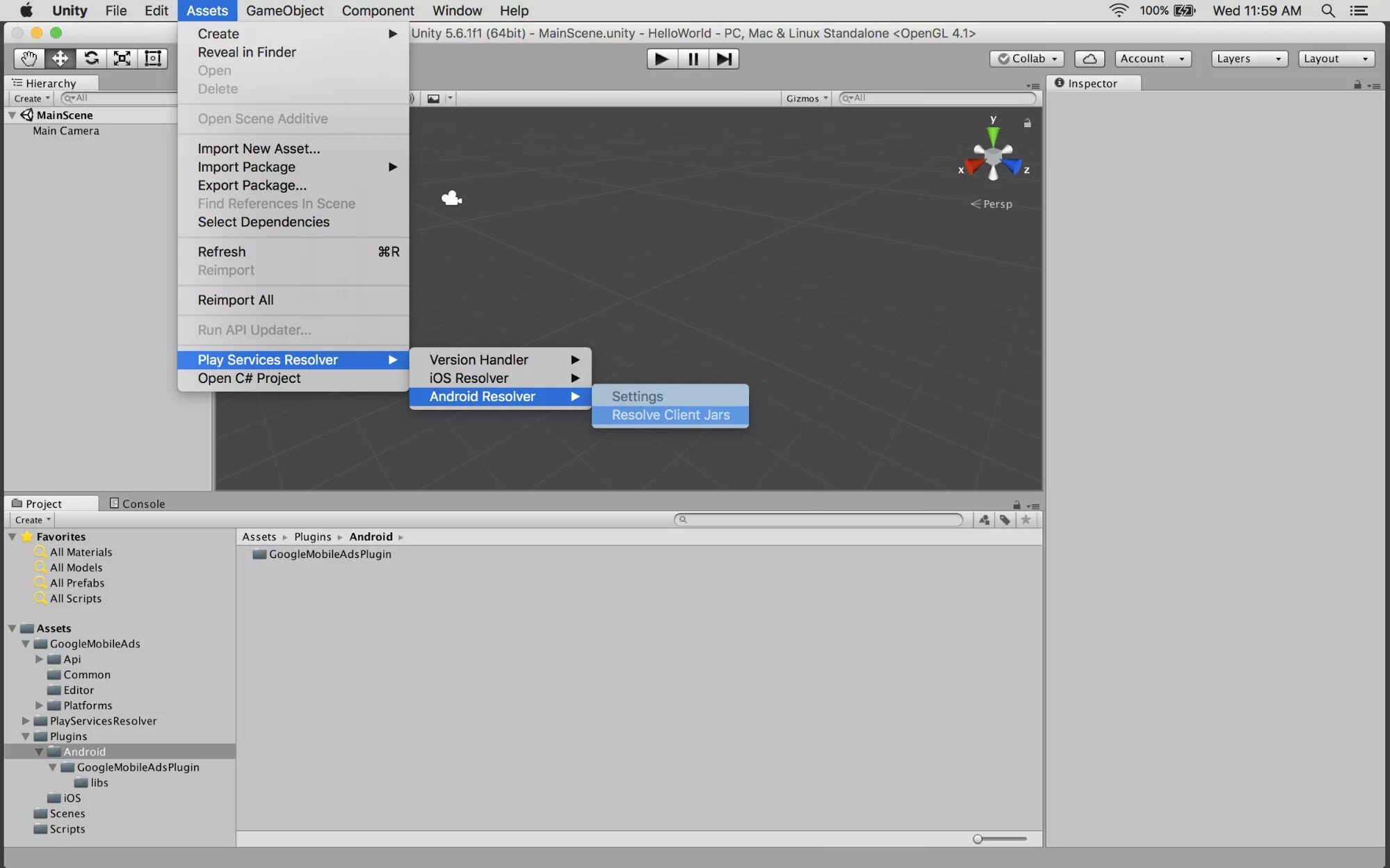This screenshot has height=868, width=1390.
Task: Select the Hierarchy tab
Action: point(51,83)
